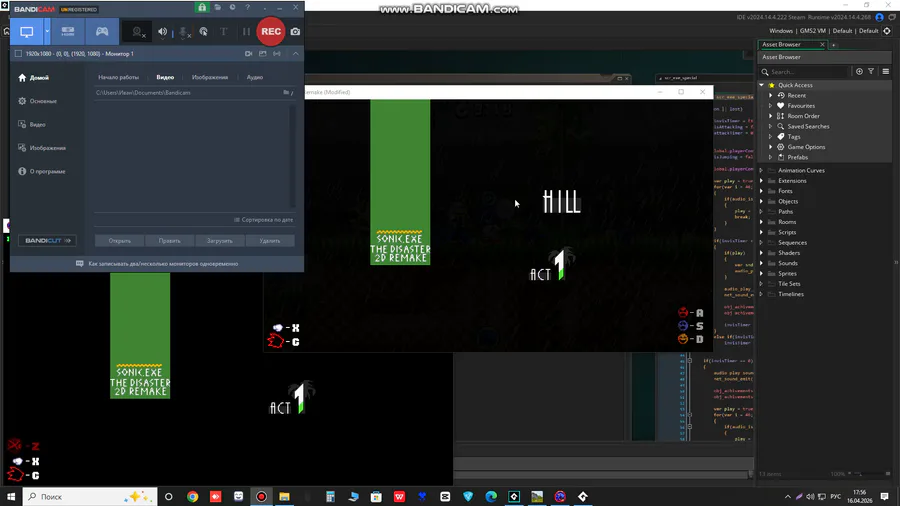Click the picture window icon in monitor bar

(x=263, y=53)
